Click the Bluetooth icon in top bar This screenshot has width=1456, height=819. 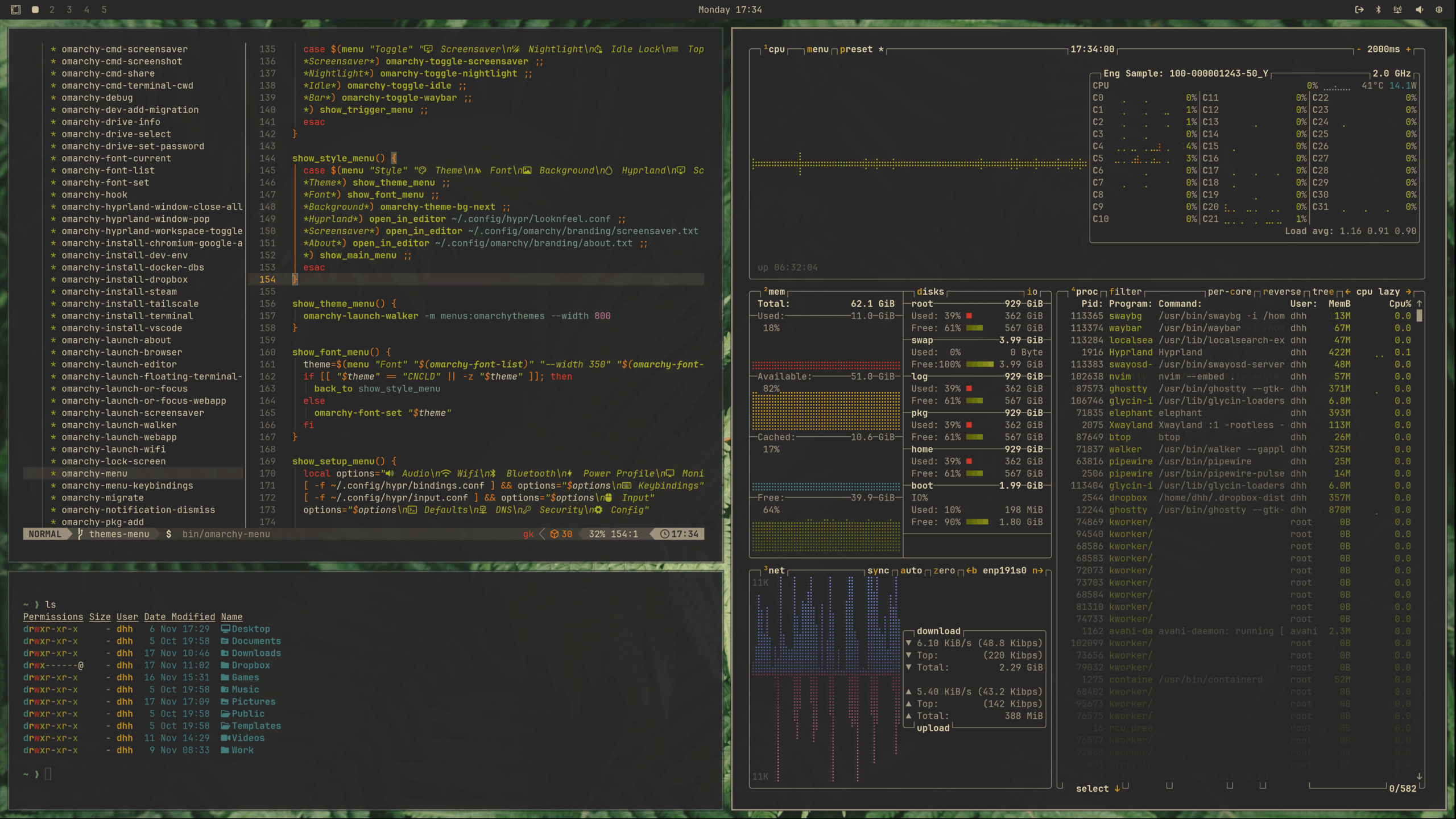pos(1378,10)
